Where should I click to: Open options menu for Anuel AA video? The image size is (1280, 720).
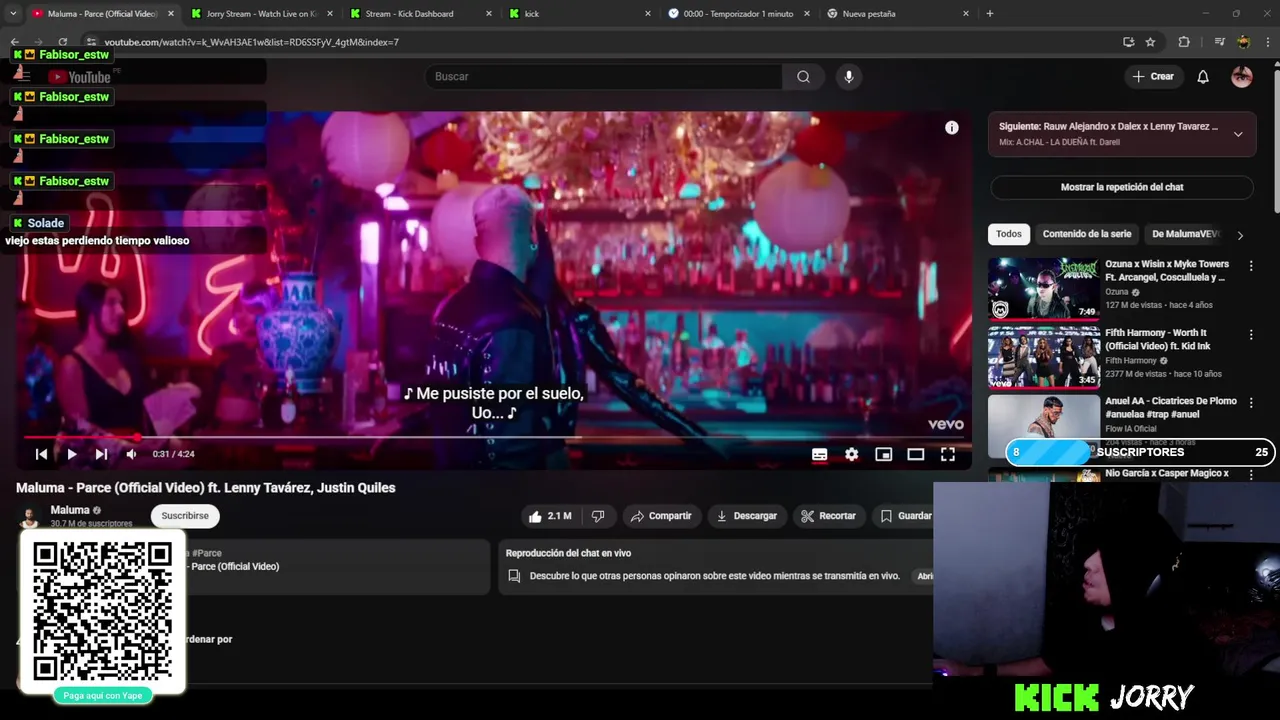pos(1251,402)
